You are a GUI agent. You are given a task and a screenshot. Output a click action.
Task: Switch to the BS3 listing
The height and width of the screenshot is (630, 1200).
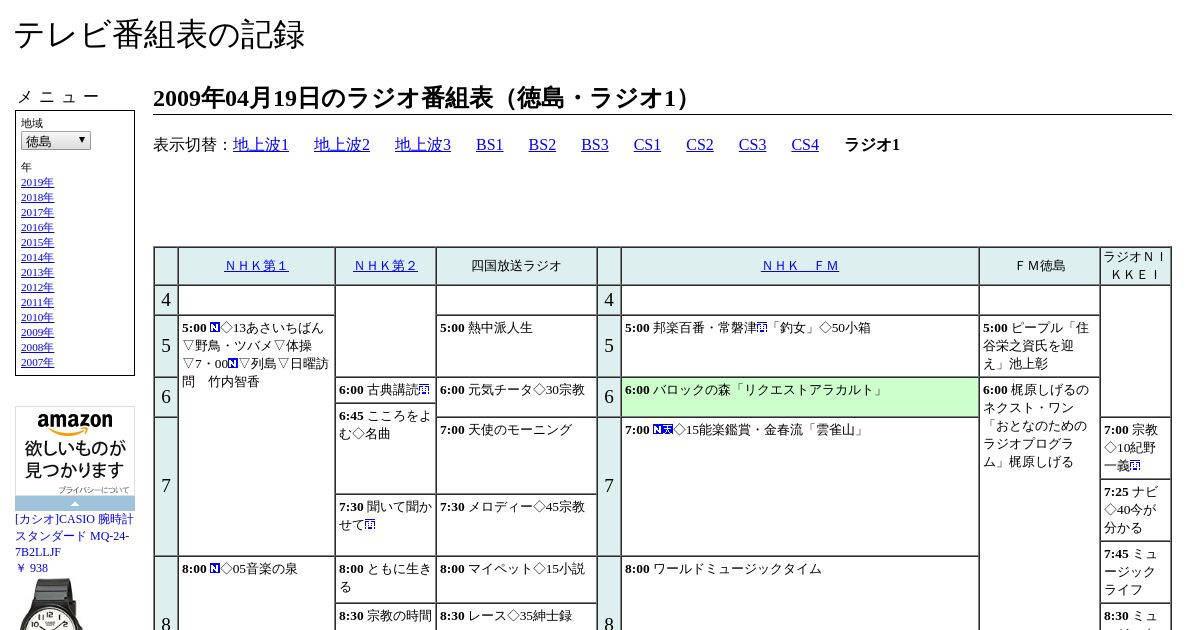pos(595,145)
